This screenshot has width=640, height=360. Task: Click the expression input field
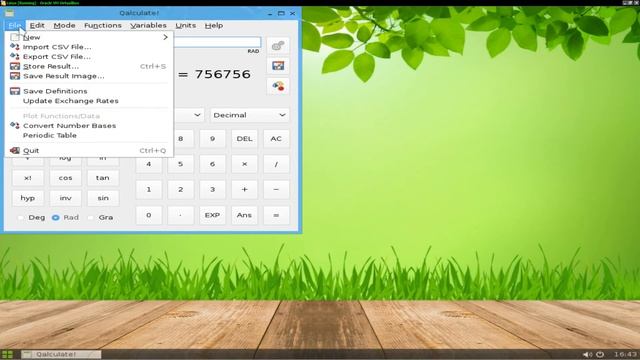tap(218, 42)
